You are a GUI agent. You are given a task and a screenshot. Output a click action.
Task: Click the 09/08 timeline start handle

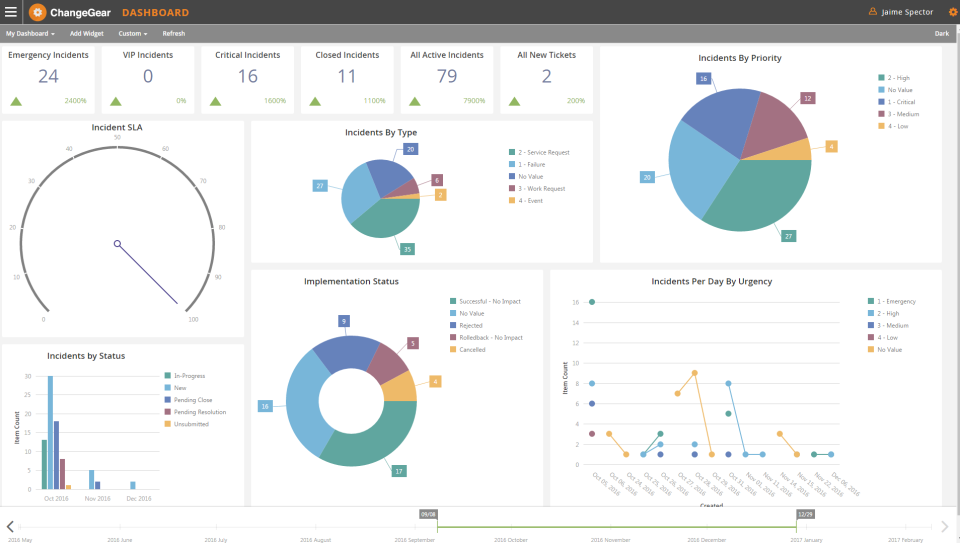coord(428,514)
